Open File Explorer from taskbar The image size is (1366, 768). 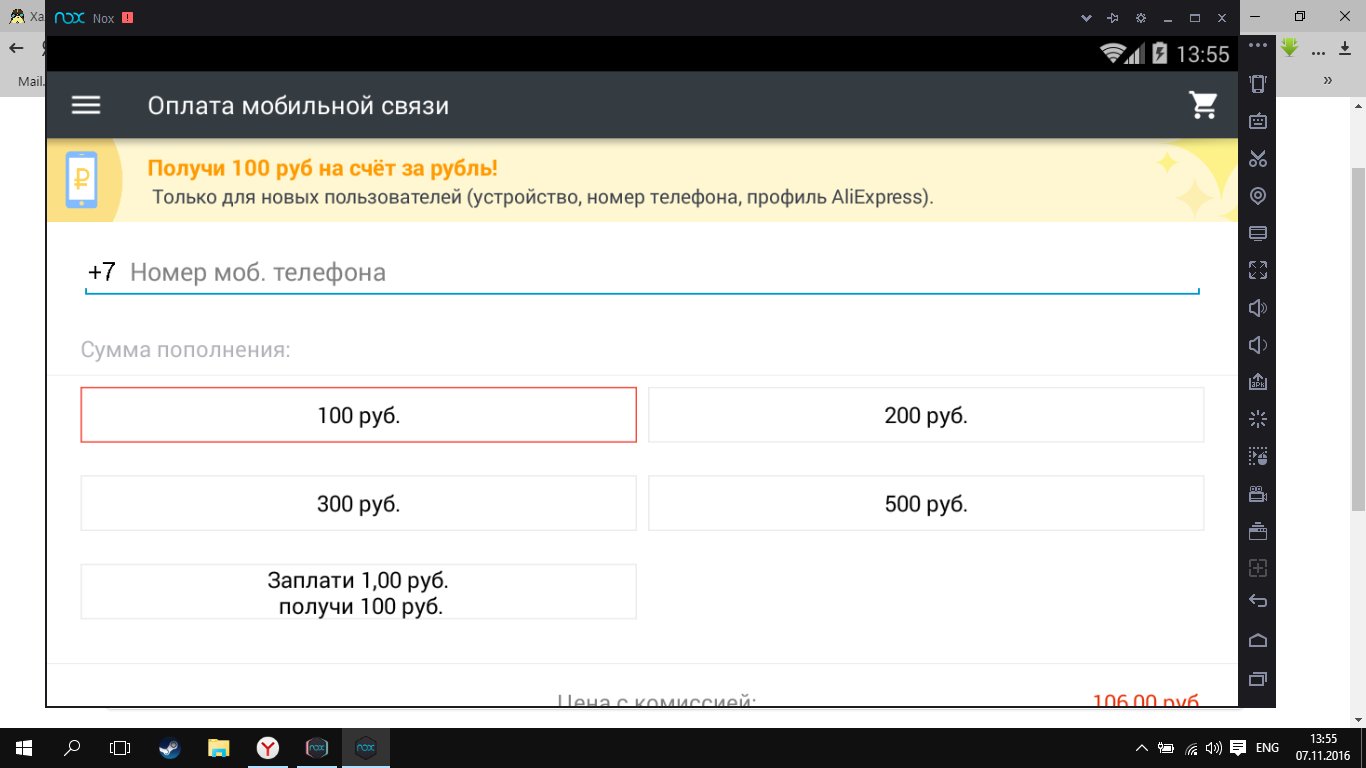click(x=218, y=747)
